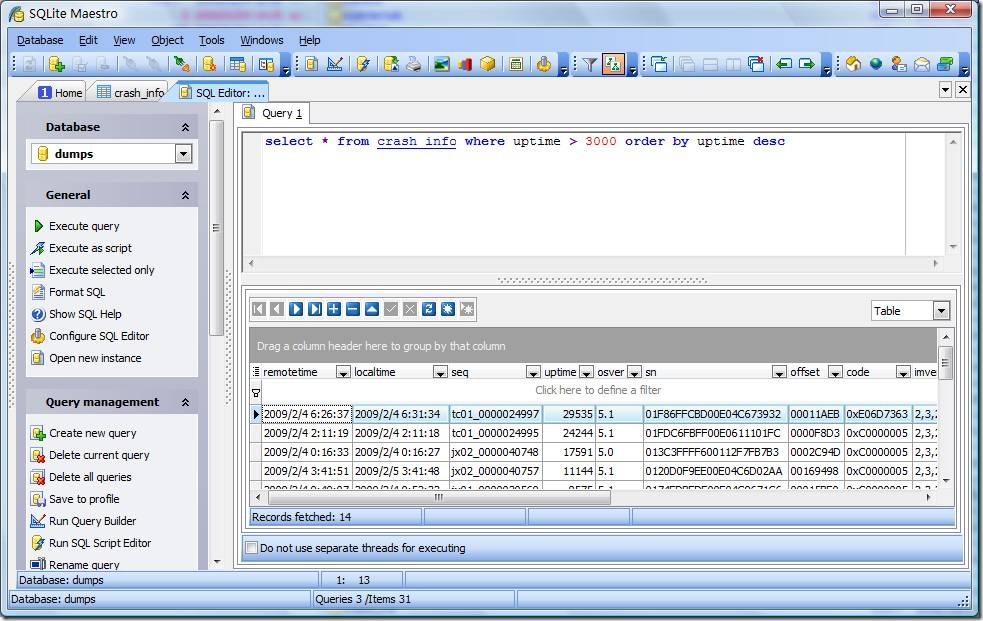Click Create new query link
This screenshot has height=621, width=983.
[93, 433]
